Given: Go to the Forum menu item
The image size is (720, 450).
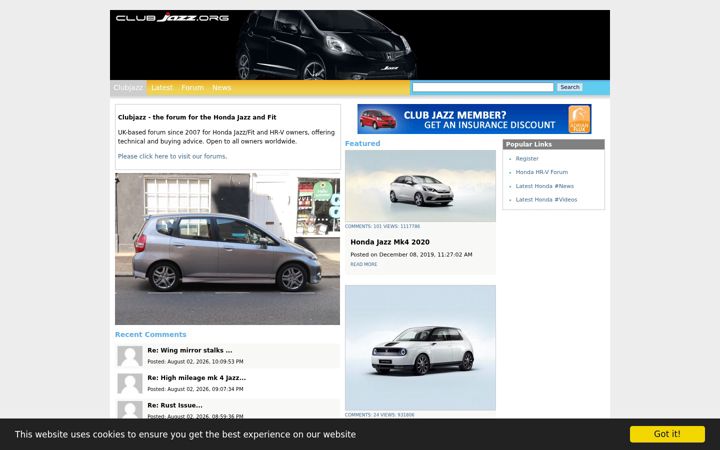Looking at the screenshot, I should pyautogui.click(x=192, y=88).
